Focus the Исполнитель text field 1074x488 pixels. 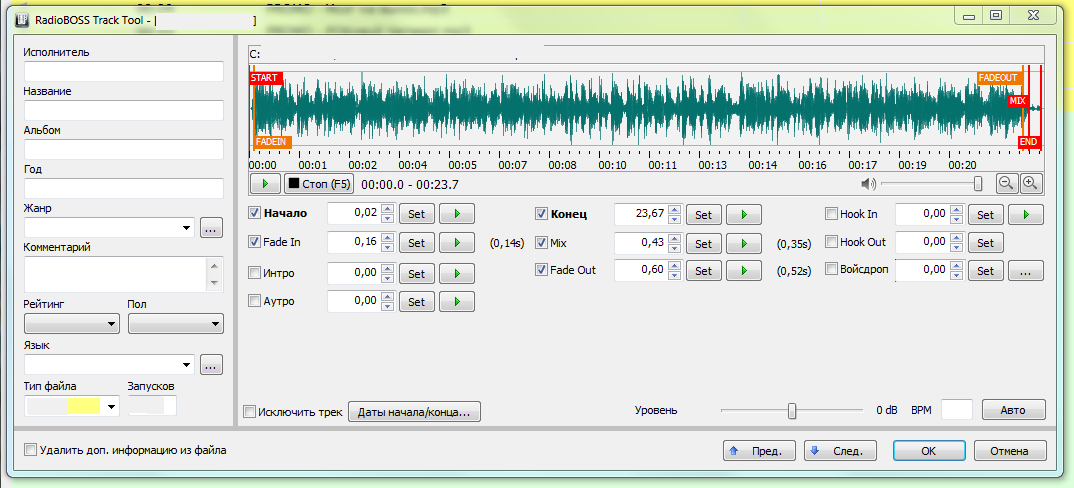[124, 71]
